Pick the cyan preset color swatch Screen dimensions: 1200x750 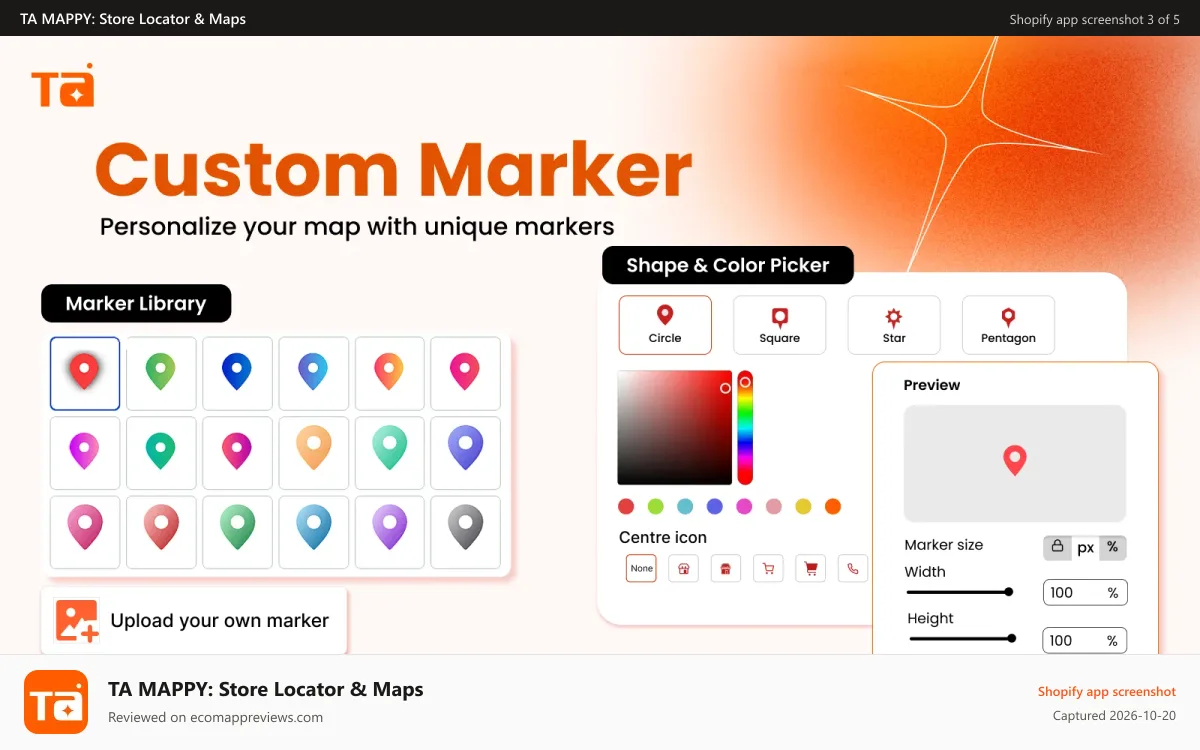[685, 507]
